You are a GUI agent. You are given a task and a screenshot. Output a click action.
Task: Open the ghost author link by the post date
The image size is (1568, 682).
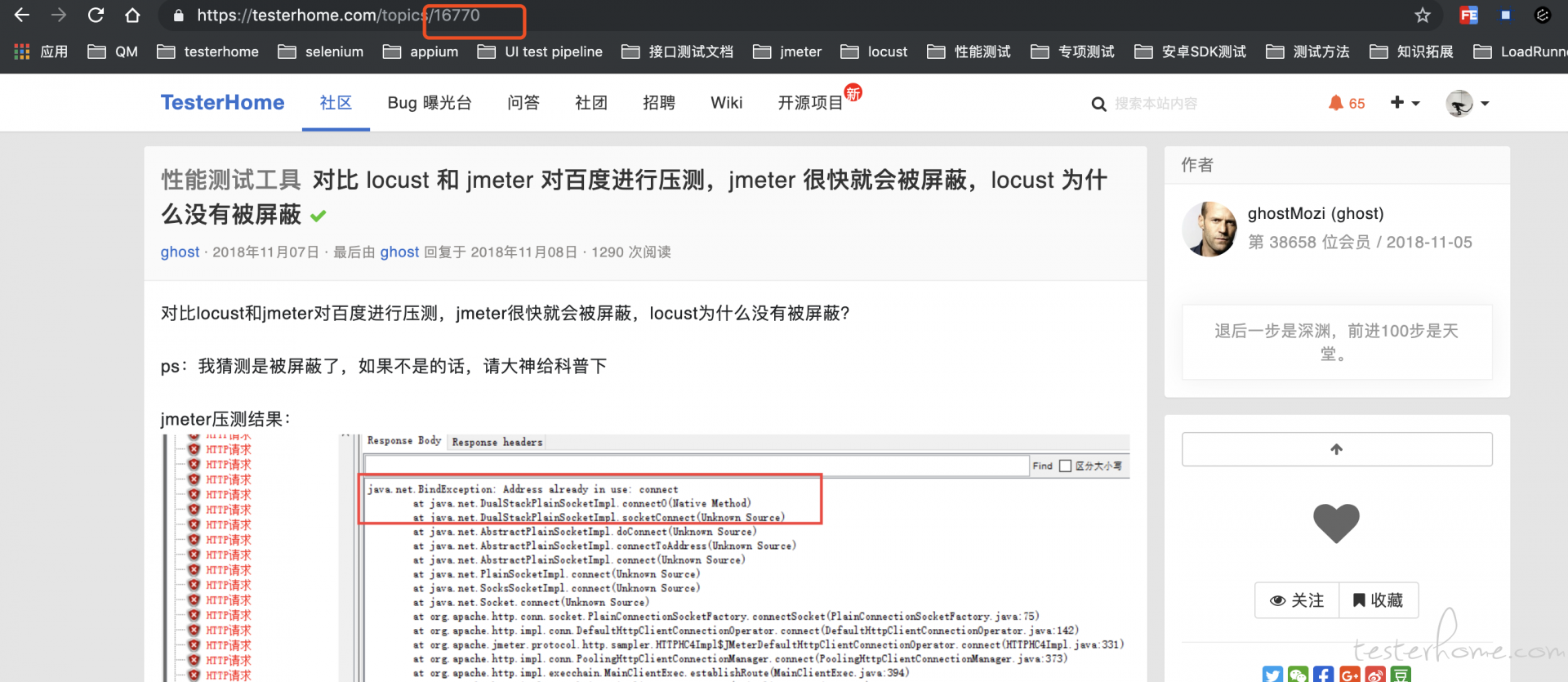[180, 252]
